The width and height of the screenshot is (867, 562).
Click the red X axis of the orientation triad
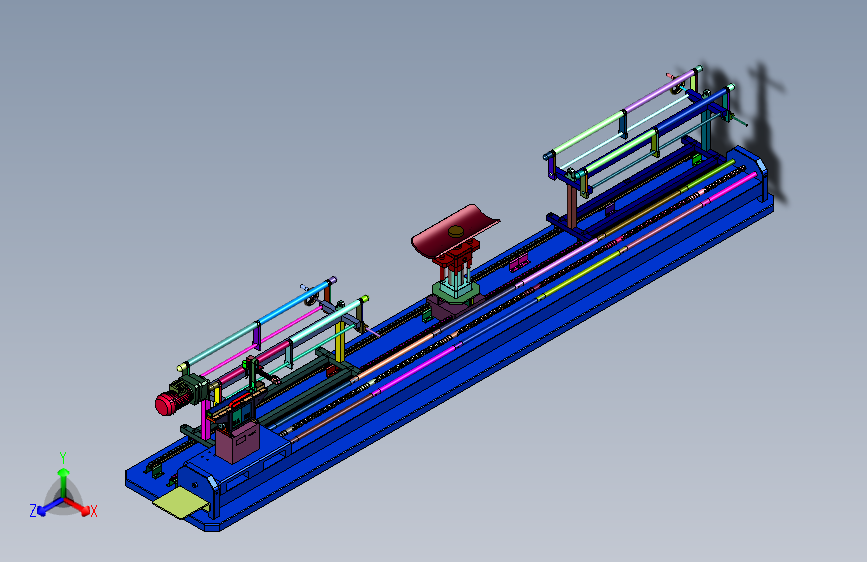click(x=77, y=506)
